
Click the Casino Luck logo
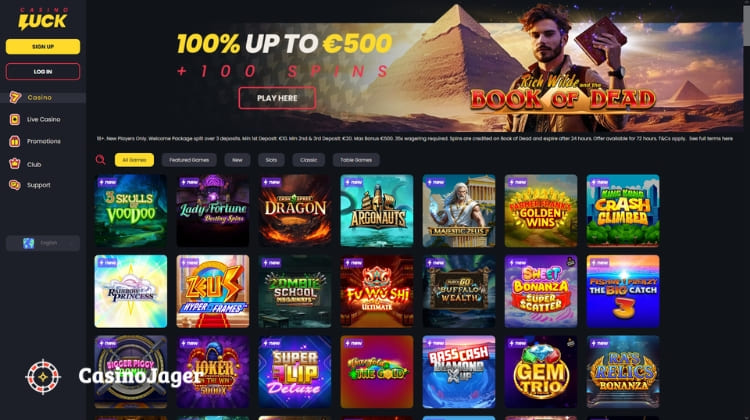coord(43,19)
